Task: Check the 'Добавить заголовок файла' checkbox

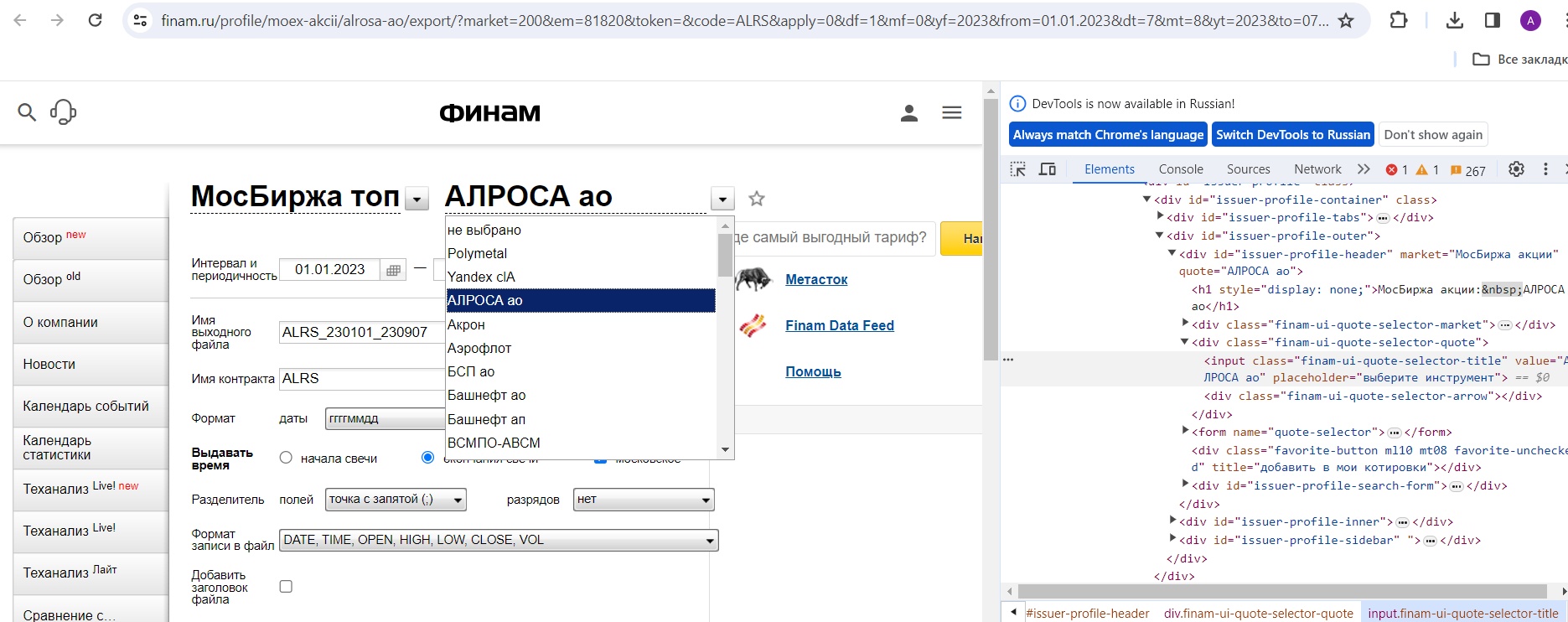Action: [286, 587]
